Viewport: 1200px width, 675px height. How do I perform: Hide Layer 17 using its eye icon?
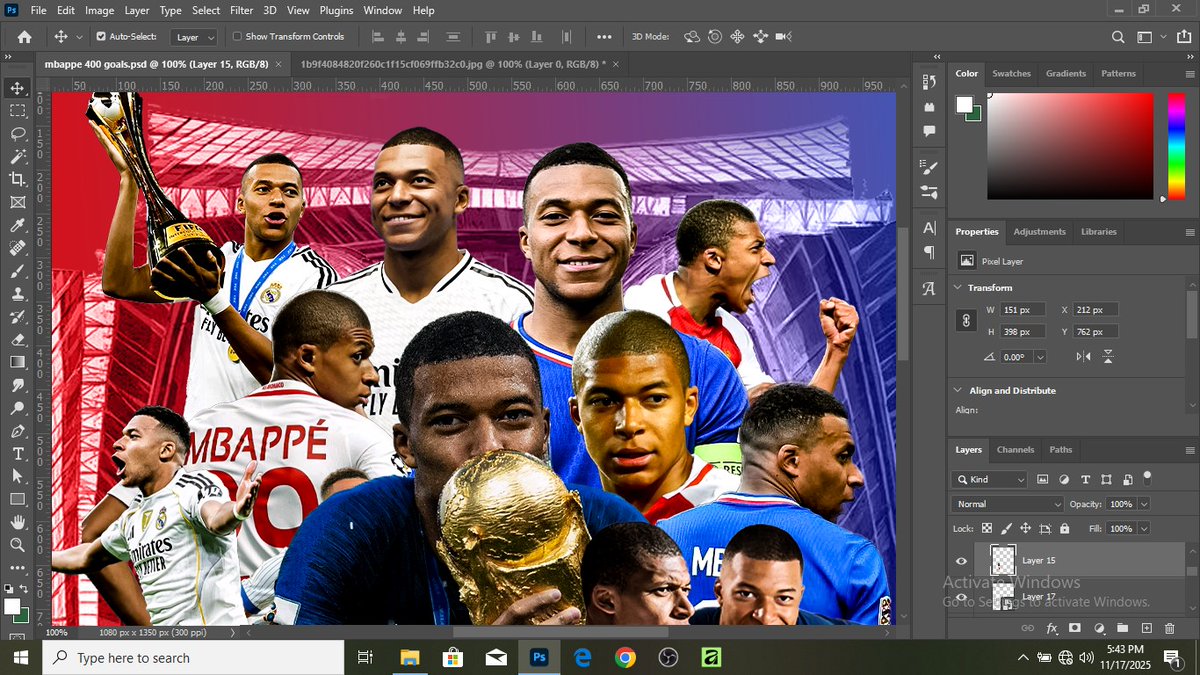coord(961,596)
